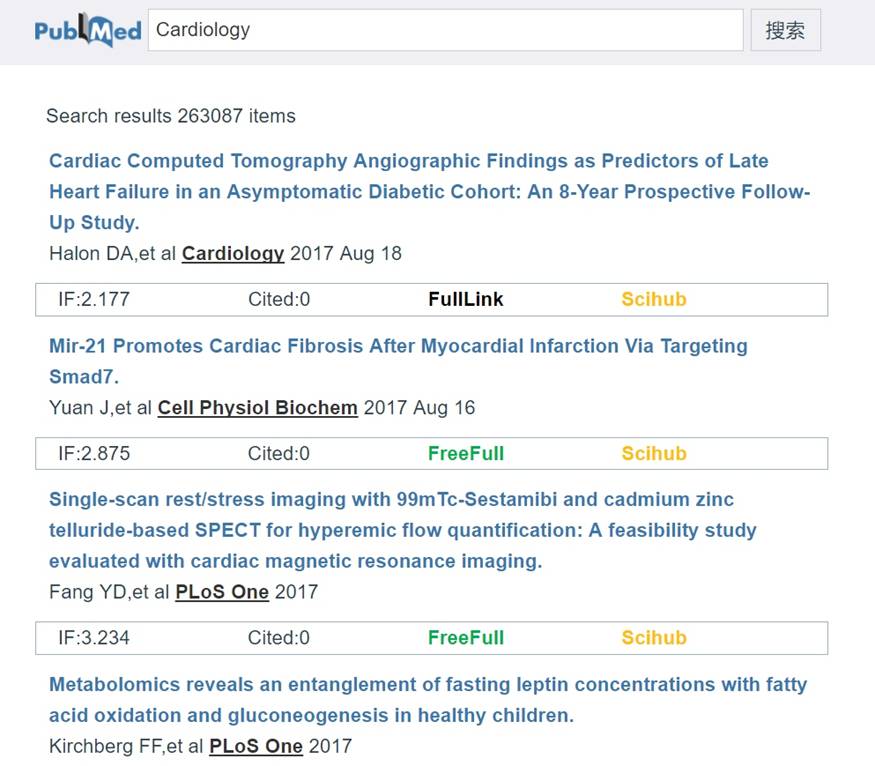The image size is (875, 766).
Task: Click the Cardiology search input field
Action: pos(445,29)
